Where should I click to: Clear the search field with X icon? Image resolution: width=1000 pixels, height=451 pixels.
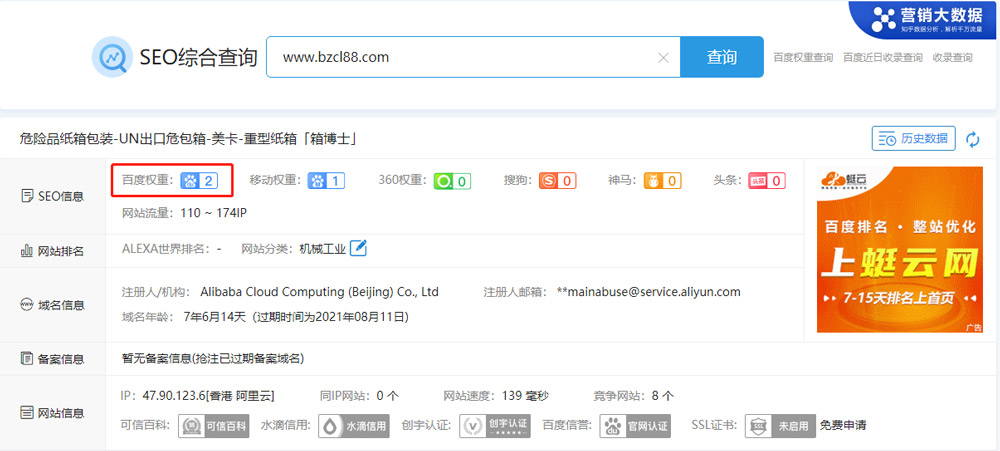coord(663,58)
